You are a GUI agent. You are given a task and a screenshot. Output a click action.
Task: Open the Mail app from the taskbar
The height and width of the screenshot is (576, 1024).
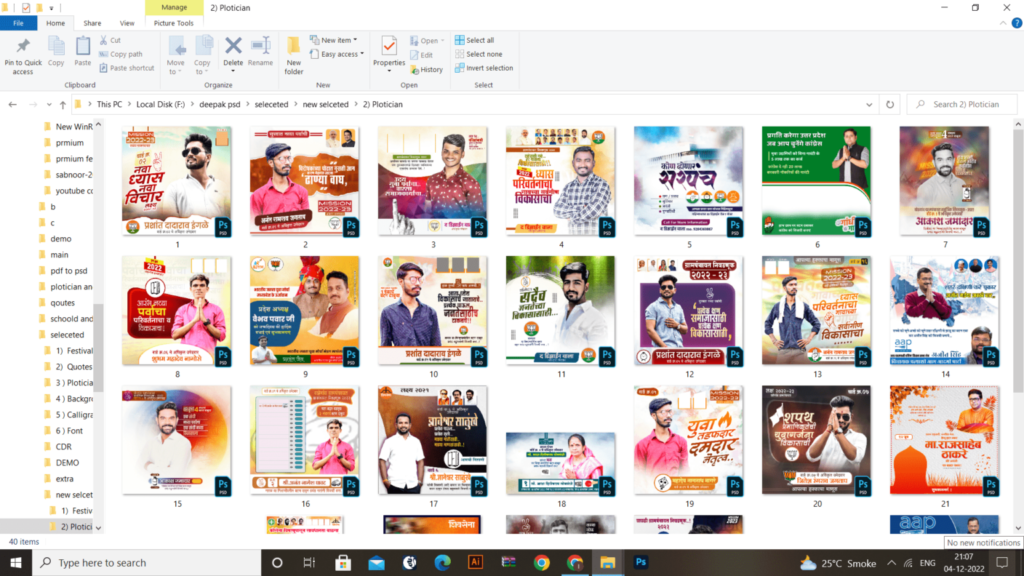pos(376,562)
